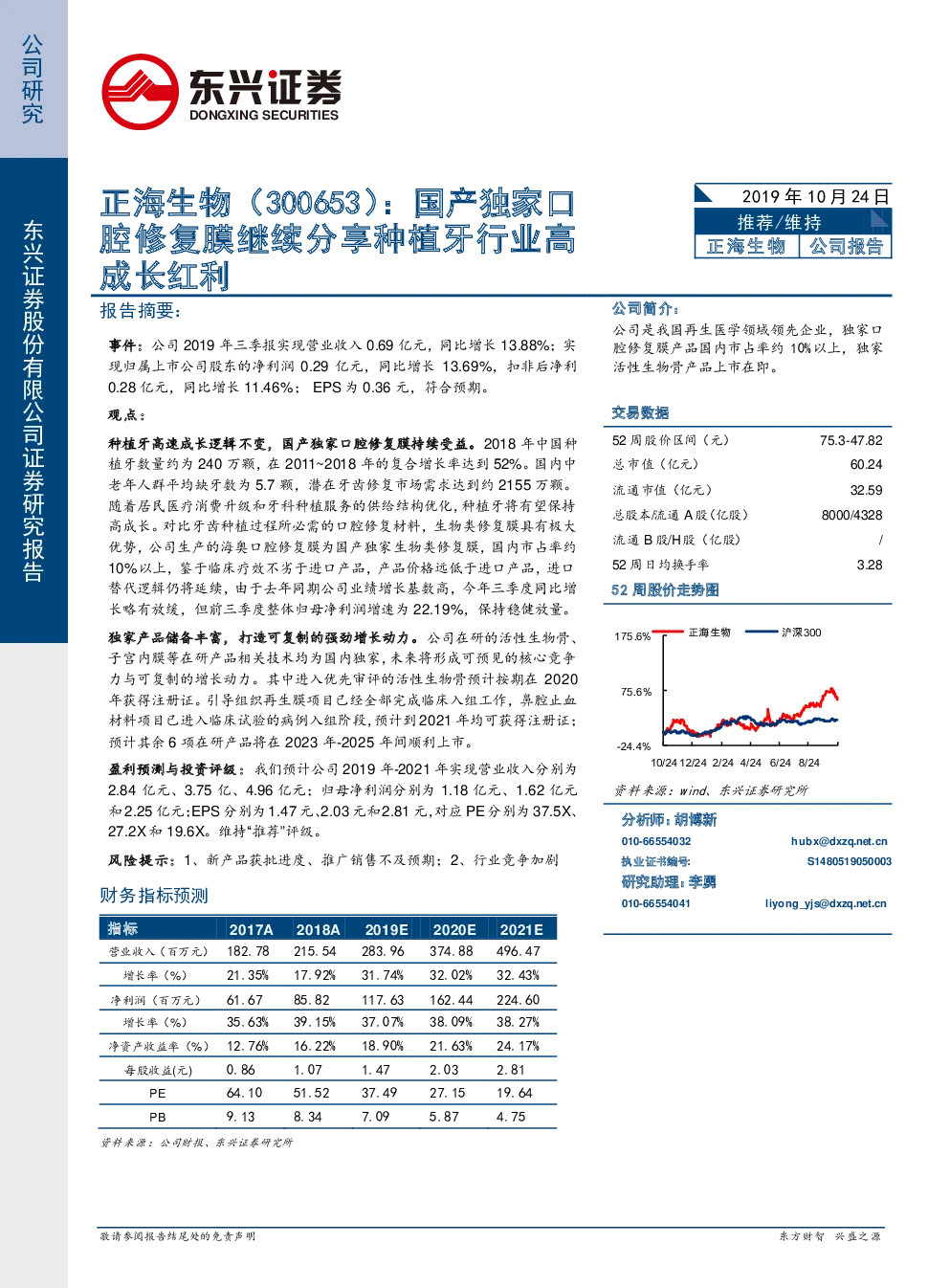This screenshot has height=1288, width=950.
Task: Click footer disclaimer 敬请参阅报告结尾处的免责声明
Action: 178,1236
